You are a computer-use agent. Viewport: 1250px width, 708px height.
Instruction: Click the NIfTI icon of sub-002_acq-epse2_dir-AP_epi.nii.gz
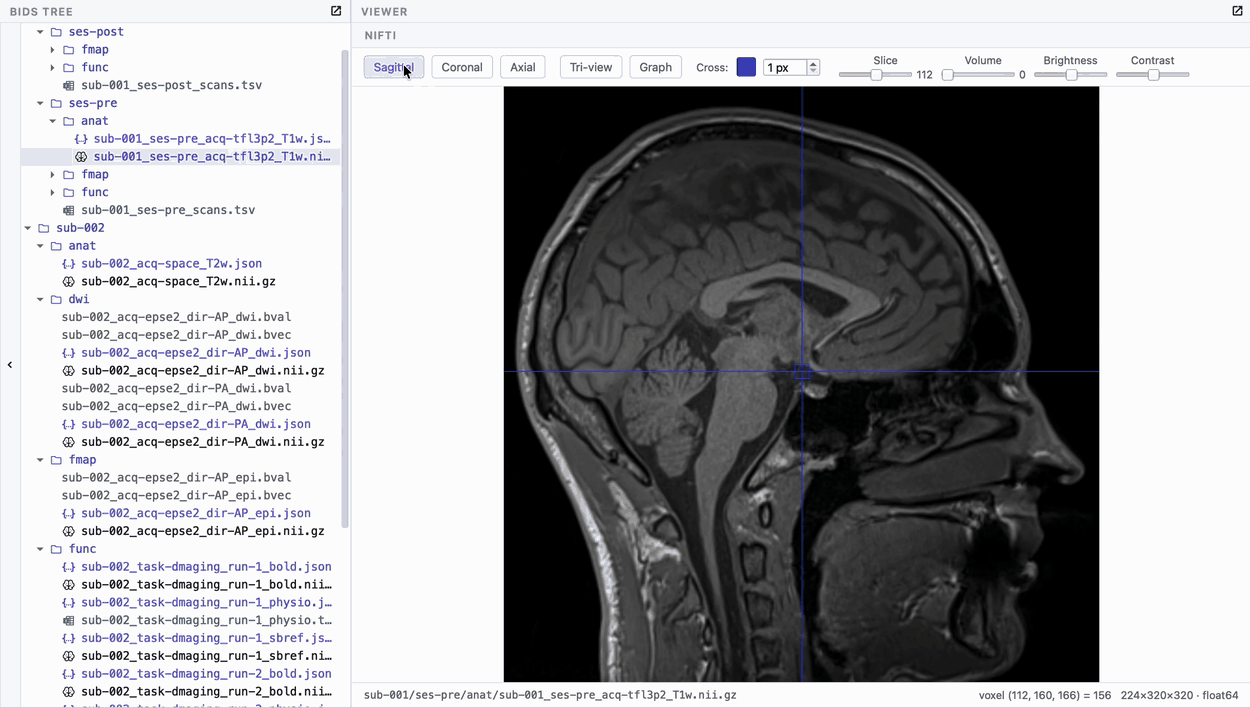click(x=69, y=532)
